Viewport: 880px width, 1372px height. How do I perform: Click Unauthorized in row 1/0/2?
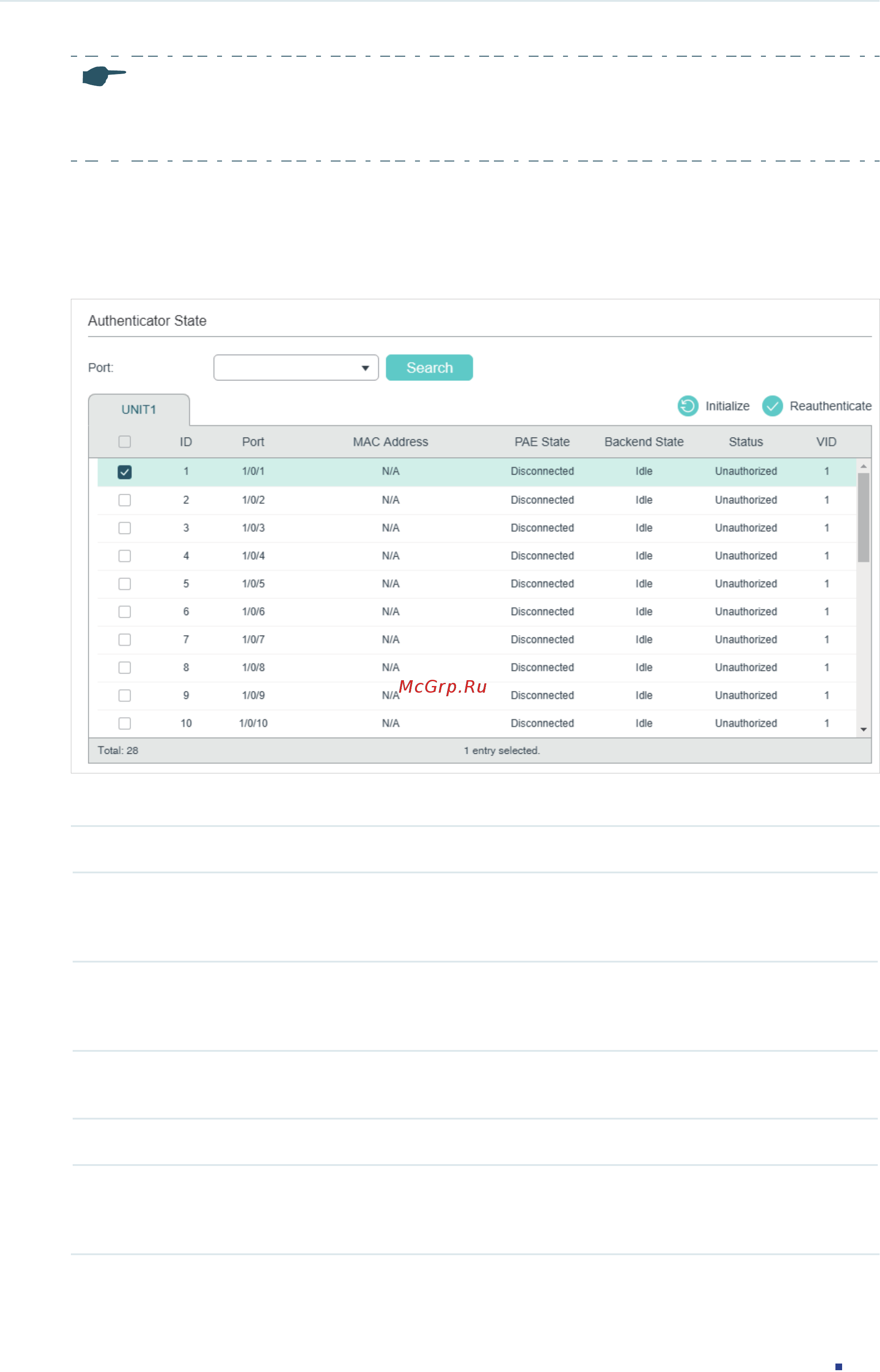click(x=746, y=500)
